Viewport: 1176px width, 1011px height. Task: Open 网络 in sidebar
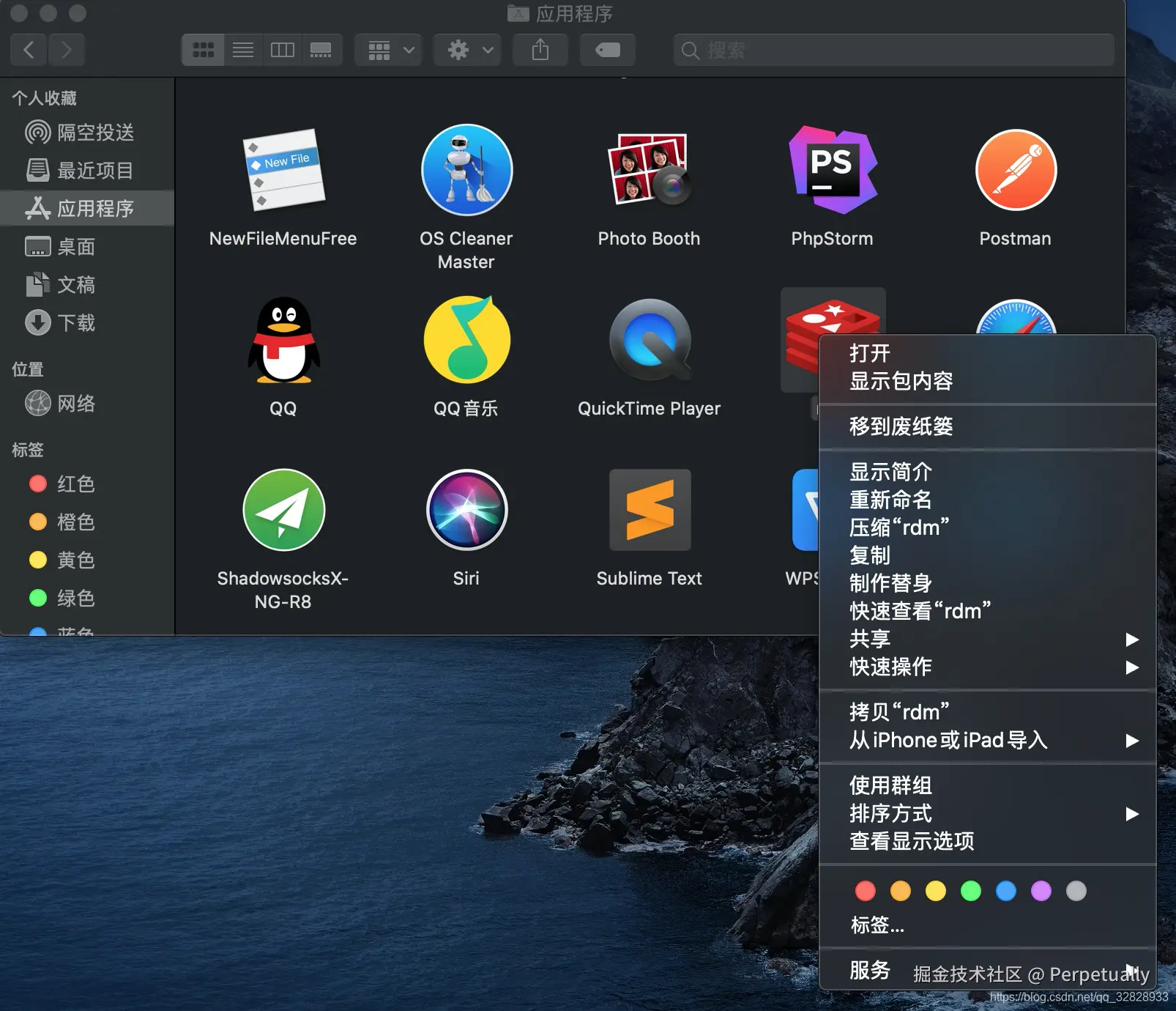point(87,404)
